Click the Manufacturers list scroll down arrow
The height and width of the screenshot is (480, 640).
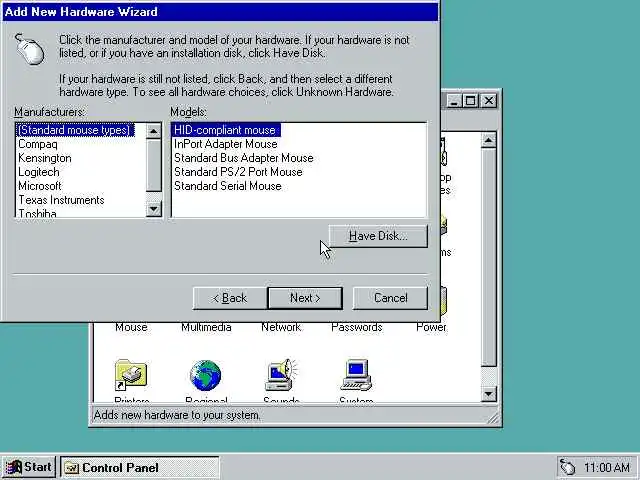[153, 209]
